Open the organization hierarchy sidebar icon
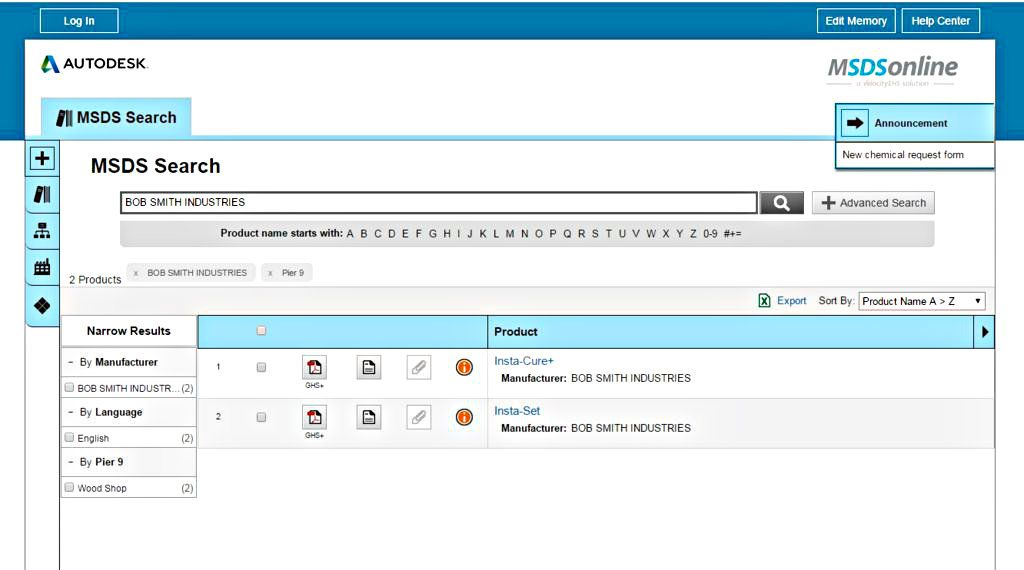The image size is (1024, 570). pos(42,230)
